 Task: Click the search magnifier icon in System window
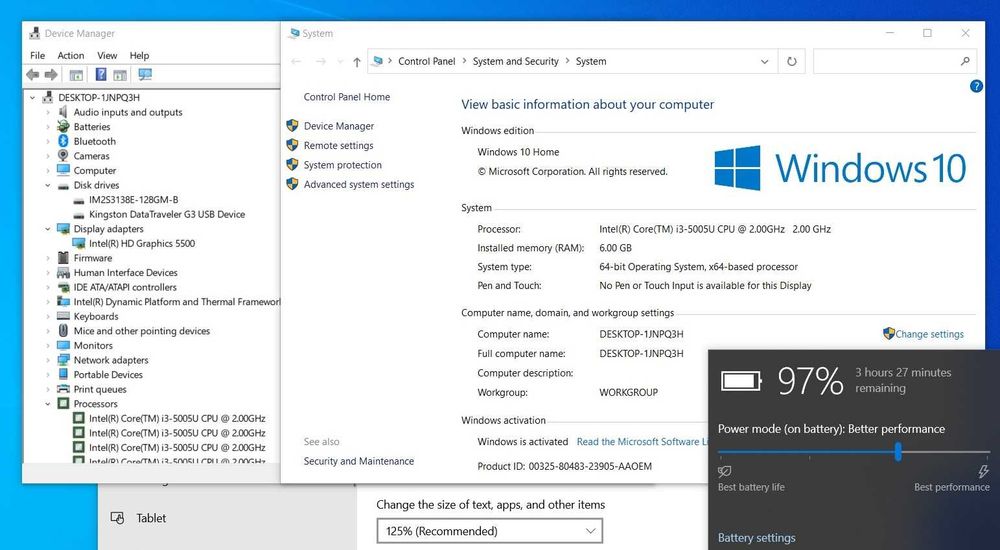(x=965, y=61)
